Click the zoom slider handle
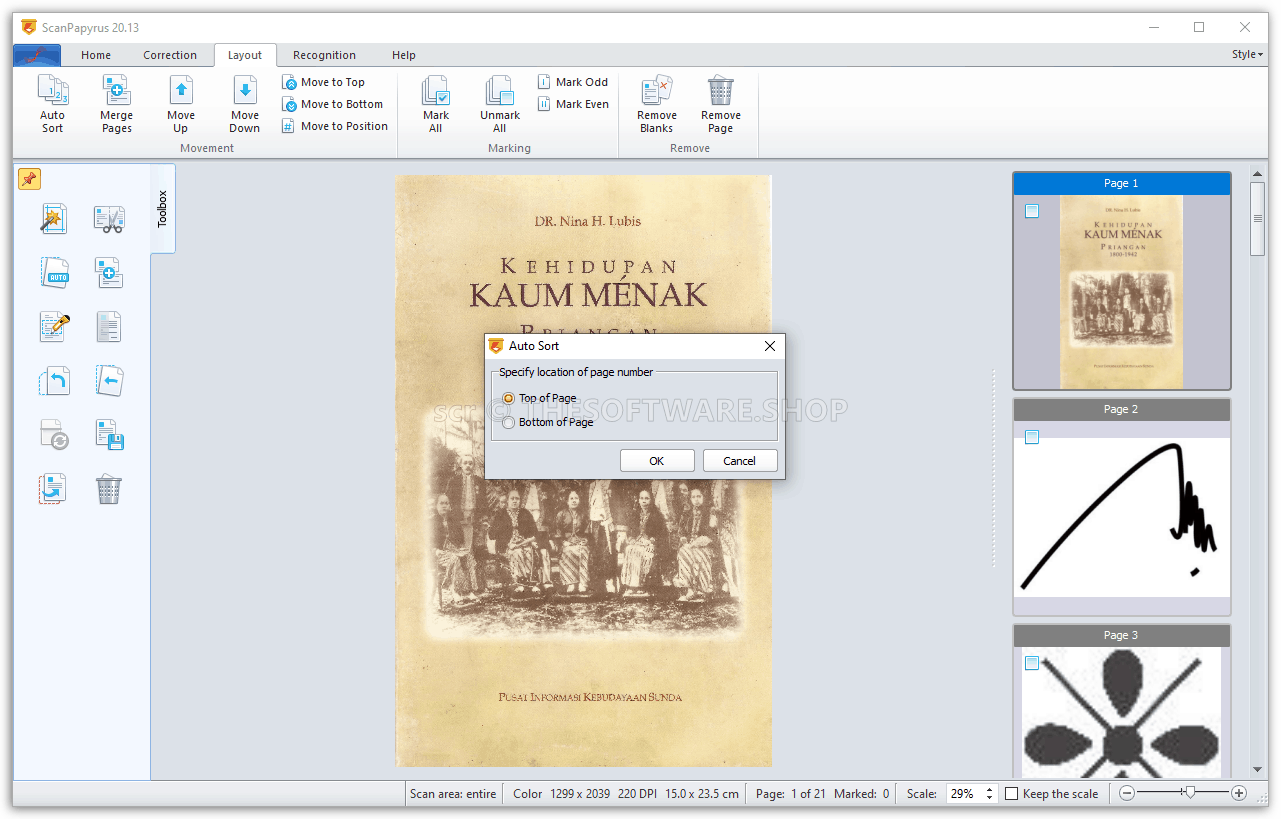The image size is (1281, 819). coord(1188,793)
